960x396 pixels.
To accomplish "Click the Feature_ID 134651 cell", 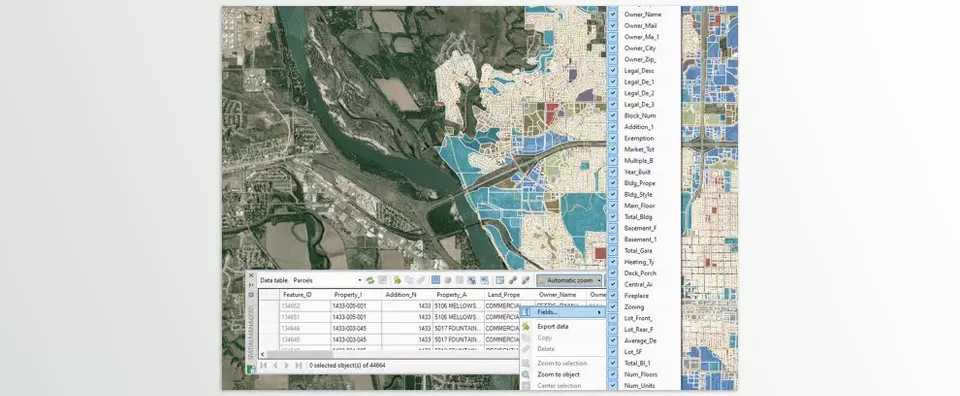I will 304,317.
